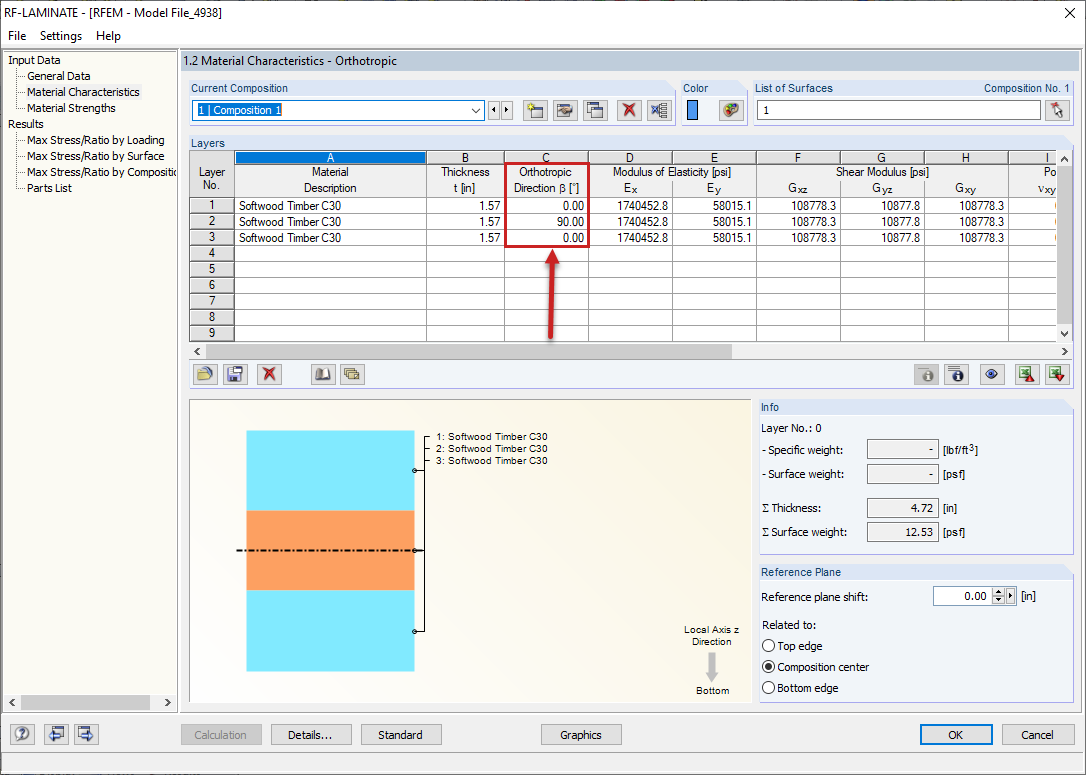Click the Calculation button
The width and height of the screenshot is (1086, 775).
(x=220, y=735)
